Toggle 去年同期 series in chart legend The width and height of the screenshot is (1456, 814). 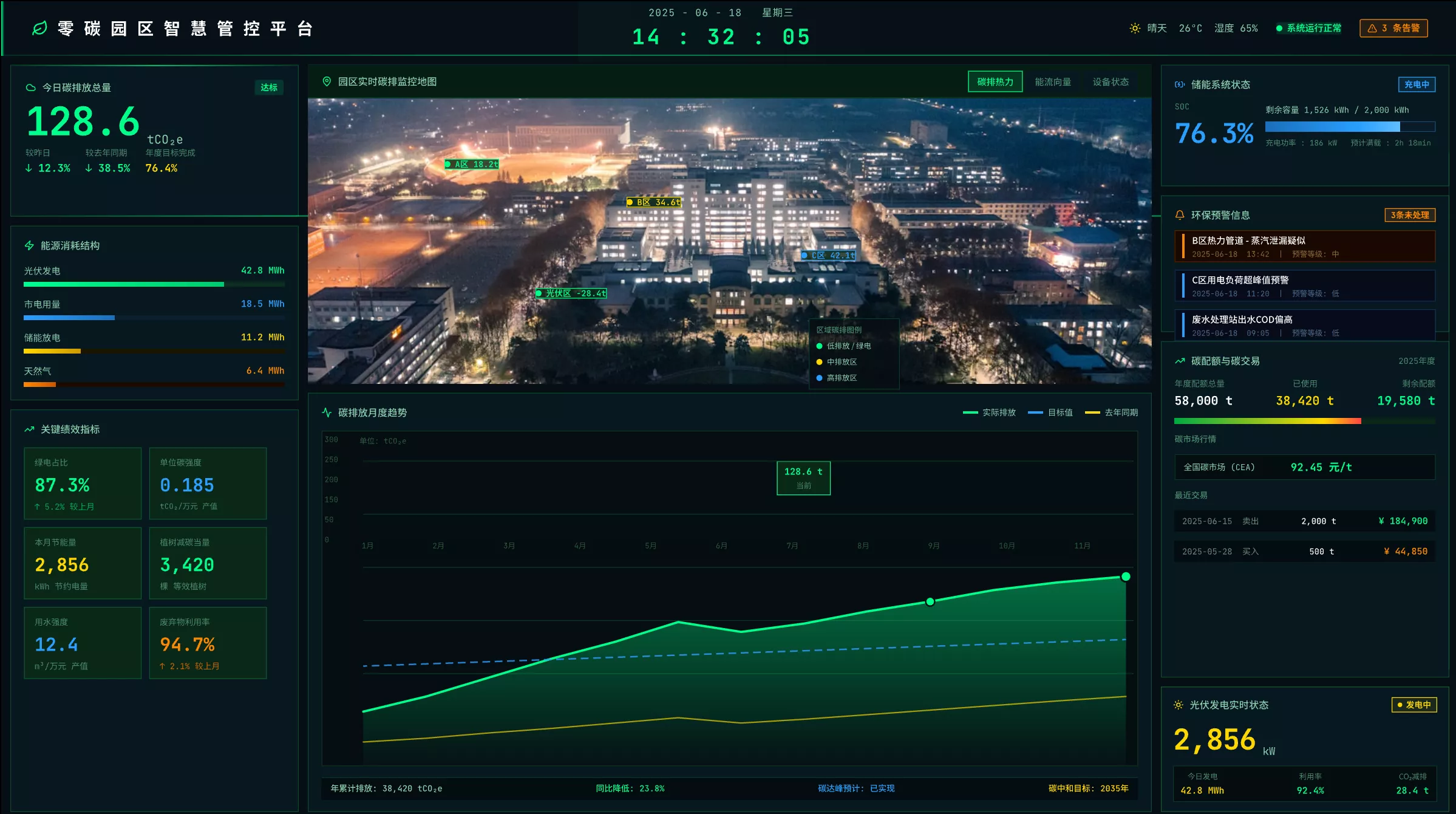1111,412
